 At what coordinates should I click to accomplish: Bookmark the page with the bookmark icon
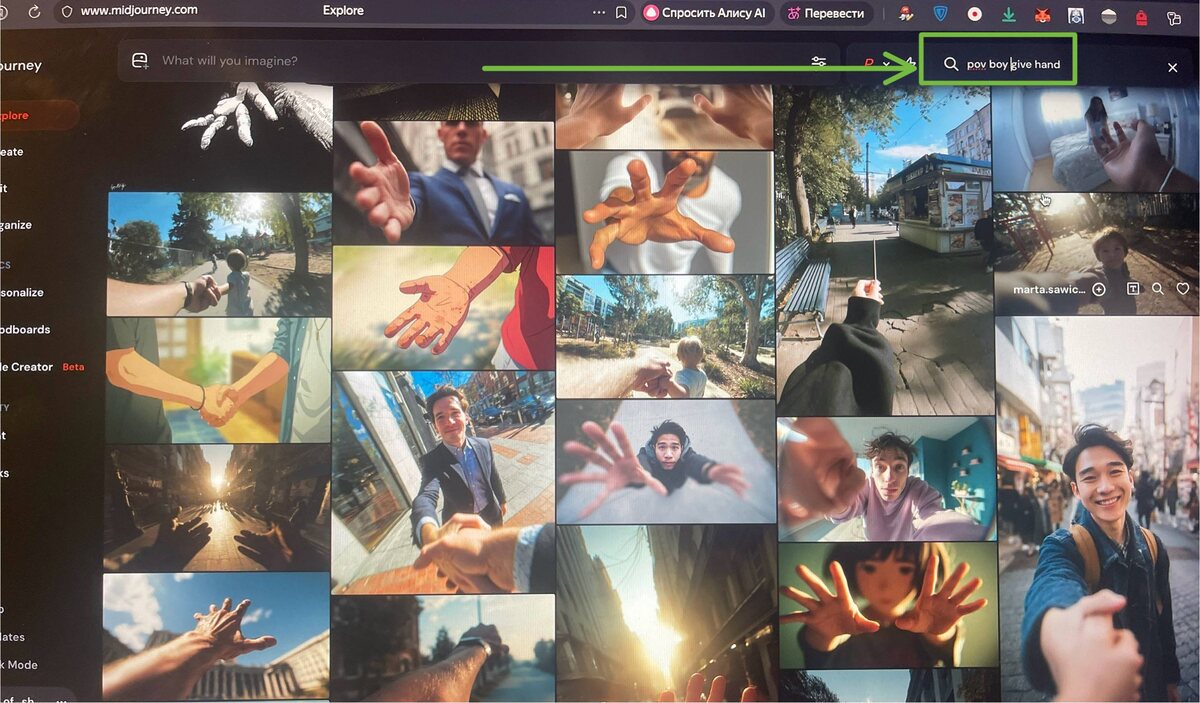point(622,12)
